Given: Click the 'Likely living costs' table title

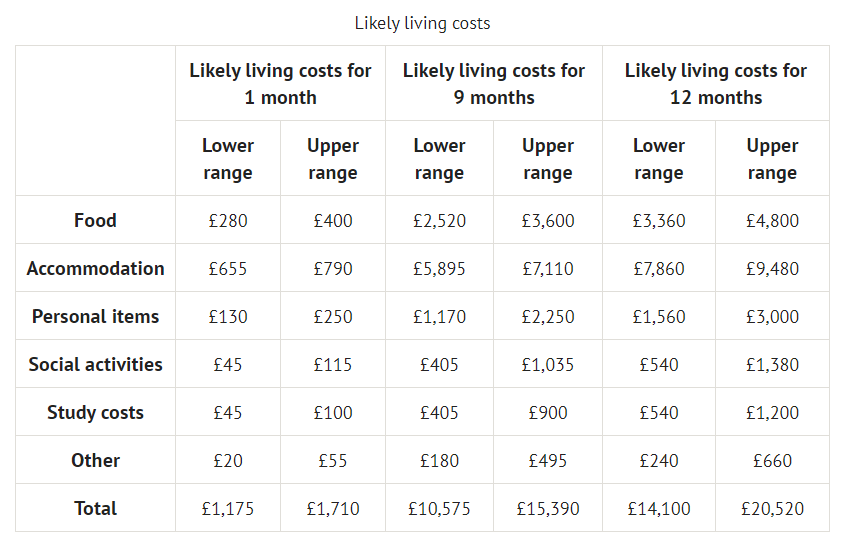Looking at the screenshot, I should [x=422, y=22].
